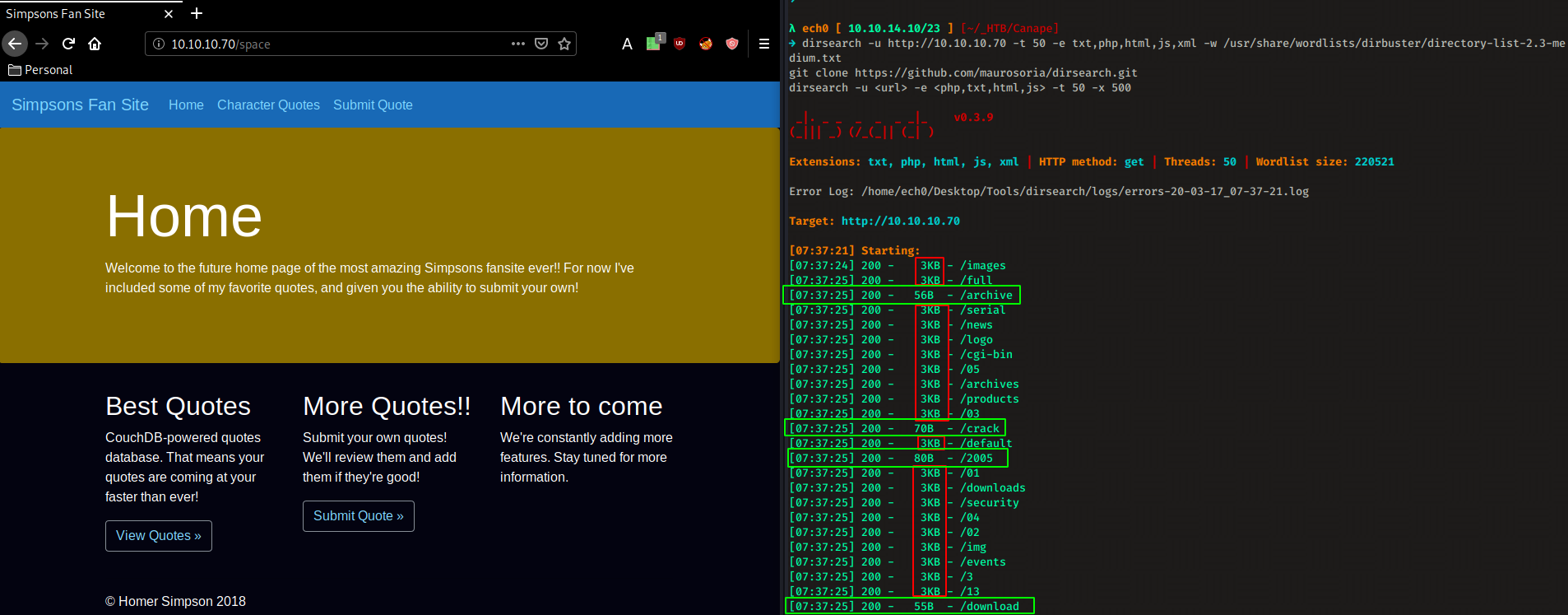Click the letter A extension icon
1568x615 pixels.
[x=627, y=44]
